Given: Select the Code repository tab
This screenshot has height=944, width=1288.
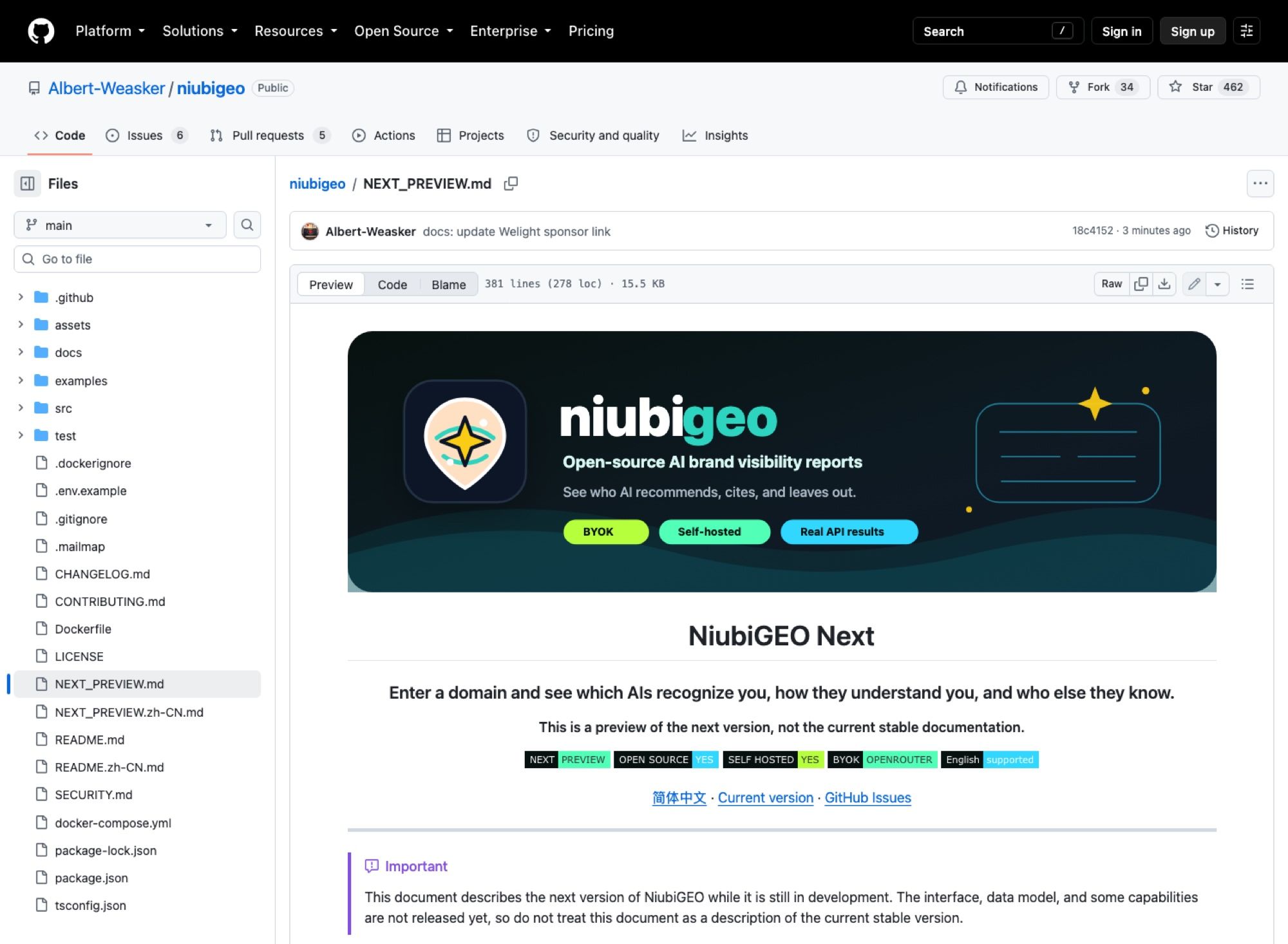Looking at the screenshot, I should (60, 135).
